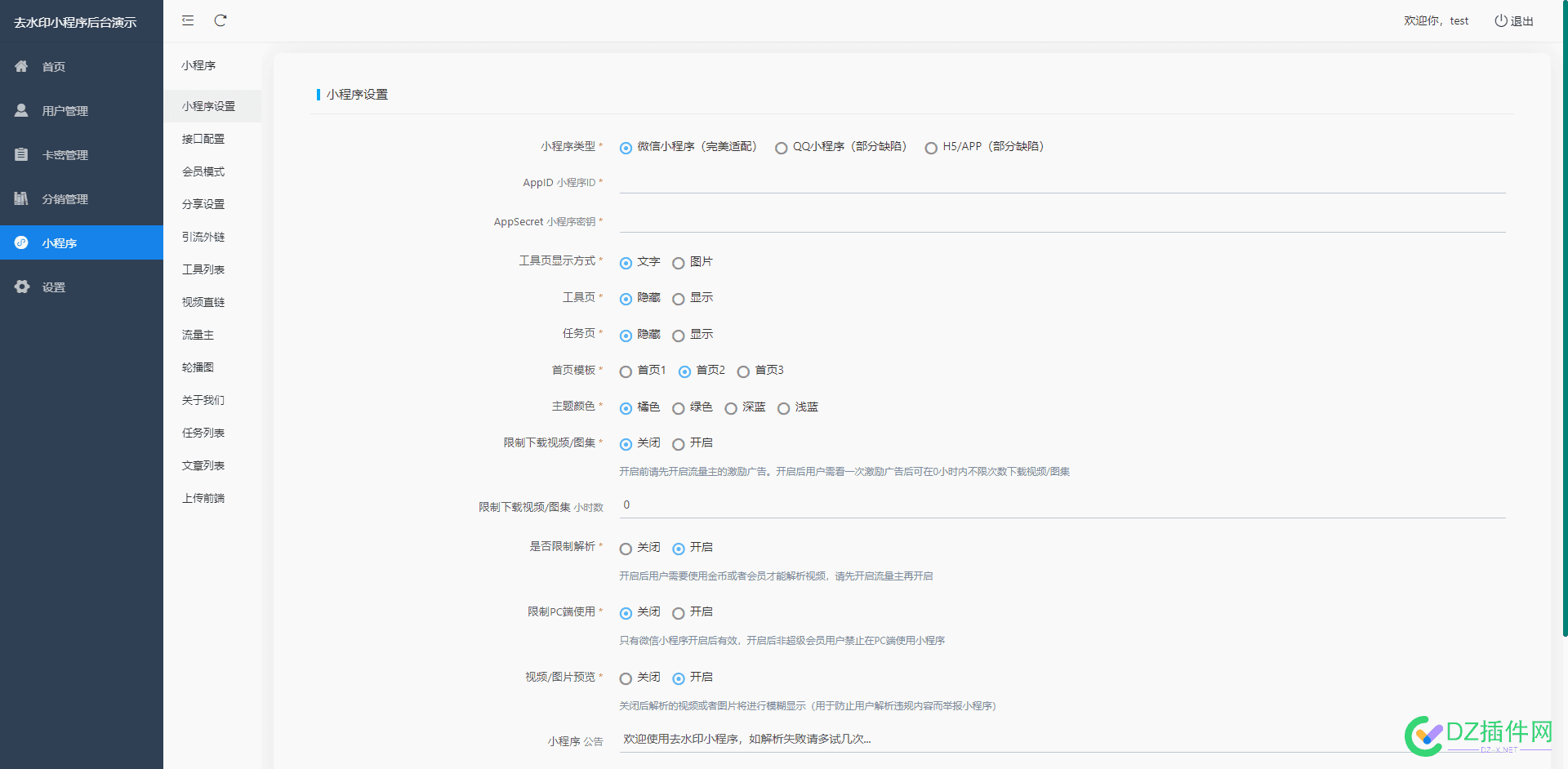Image resolution: width=1568 pixels, height=769 pixels.
Task: Click the 小程序公告 input field
Action: pos(1062,740)
